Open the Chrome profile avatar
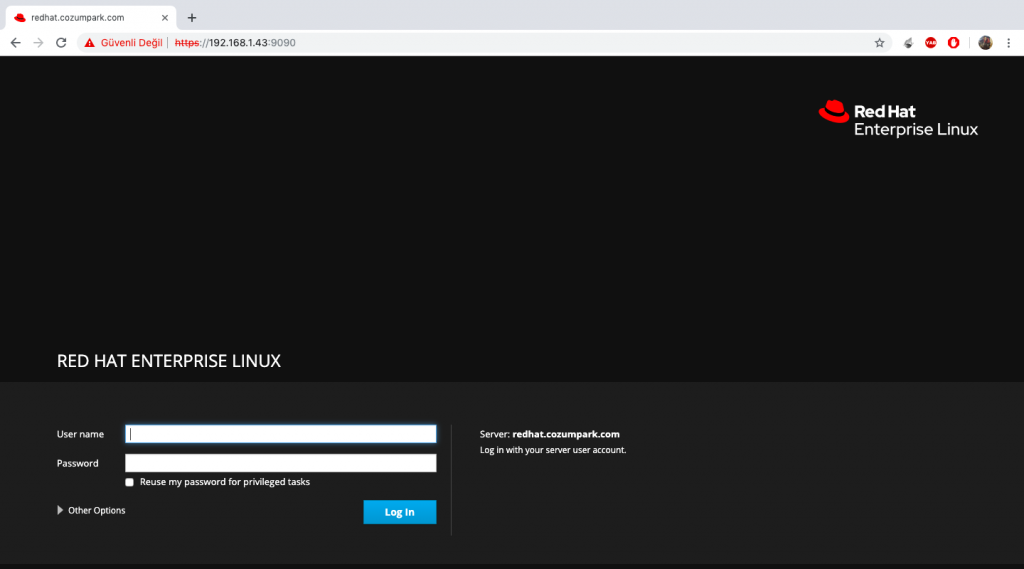Screen dimensions: 1024x569 985,42
